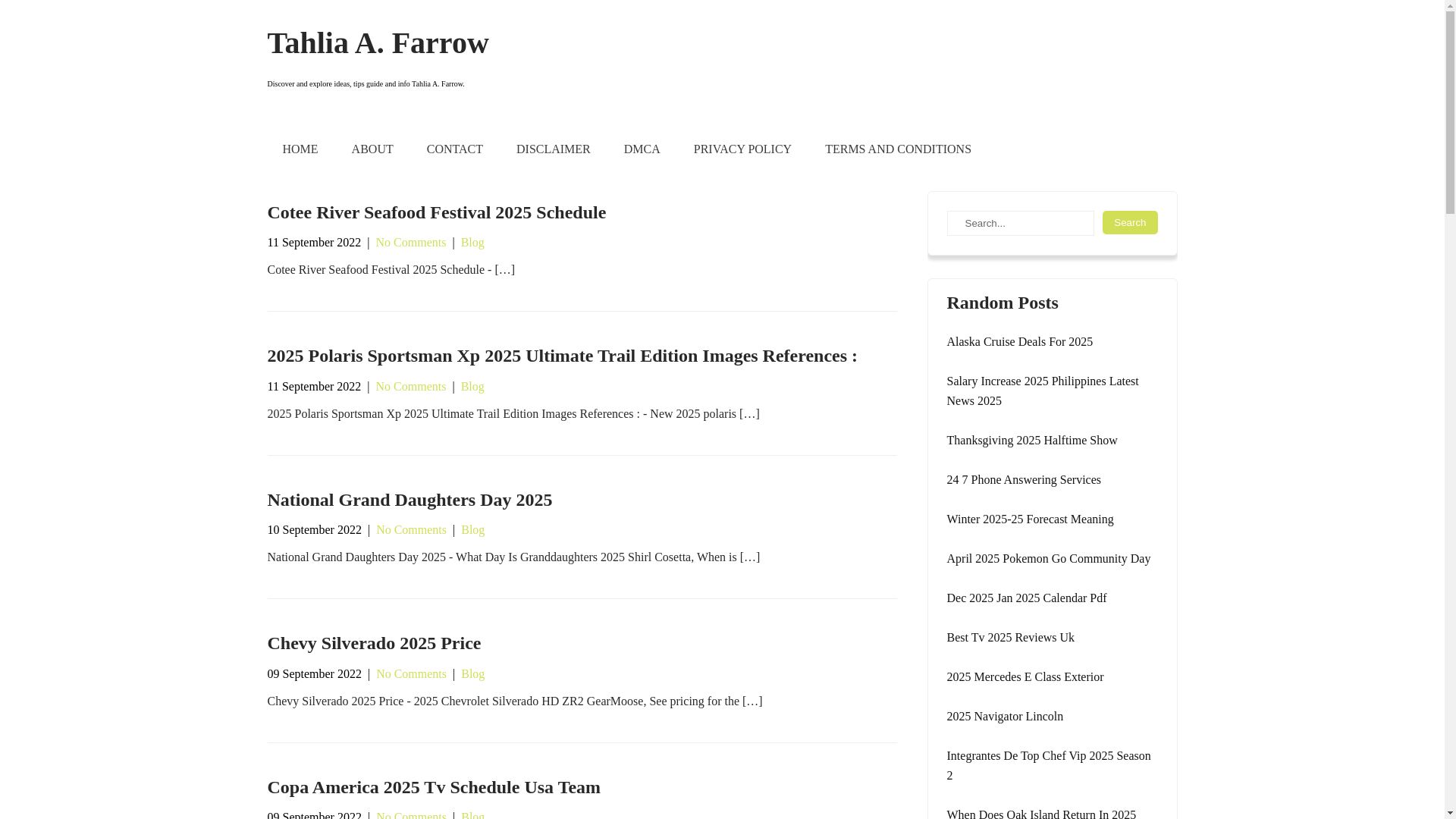Open 2025 Navigator Lincoln sidebar link

pos(1004,717)
